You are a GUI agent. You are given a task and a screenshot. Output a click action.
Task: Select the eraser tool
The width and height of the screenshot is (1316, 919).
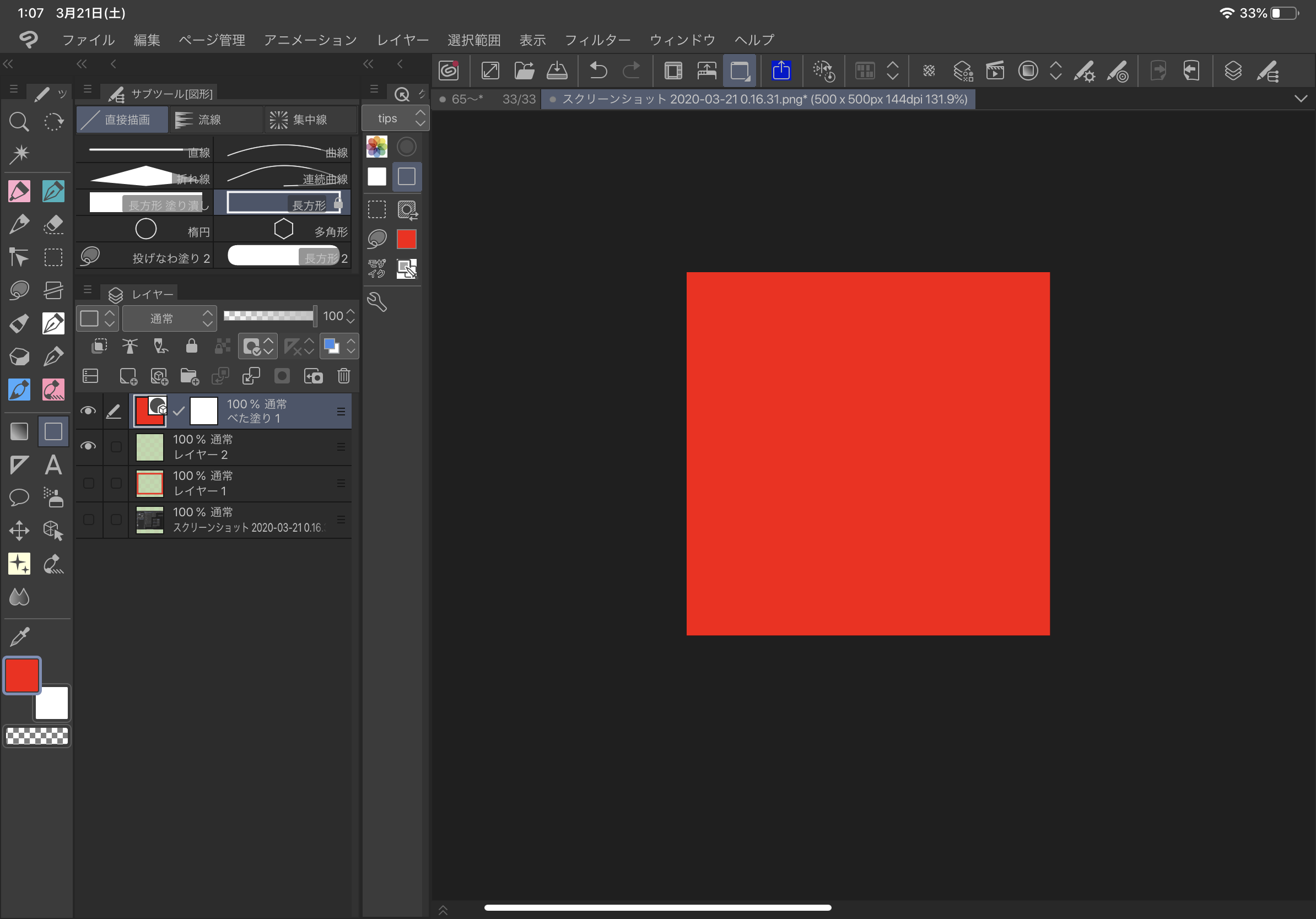click(x=53, y=224)
